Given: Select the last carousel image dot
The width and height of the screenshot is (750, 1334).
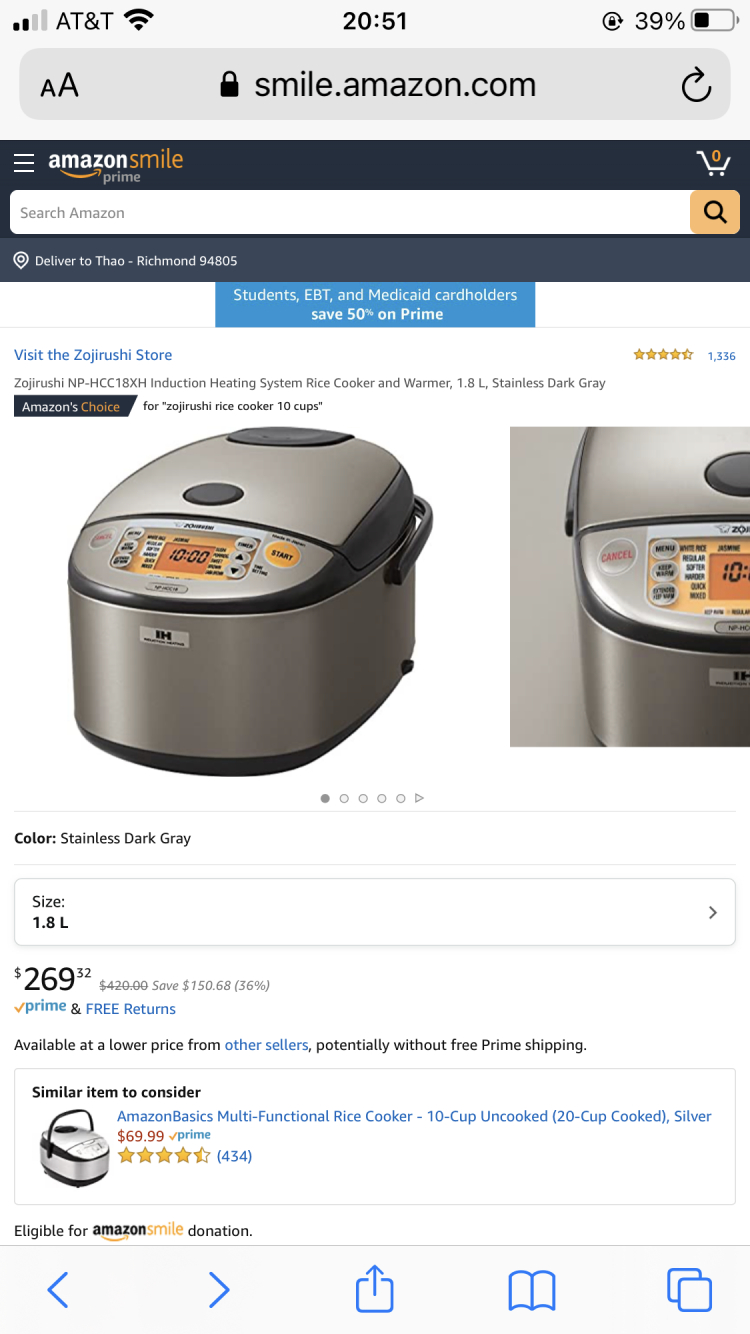Looking at the screenshot, I should point(400,798).
